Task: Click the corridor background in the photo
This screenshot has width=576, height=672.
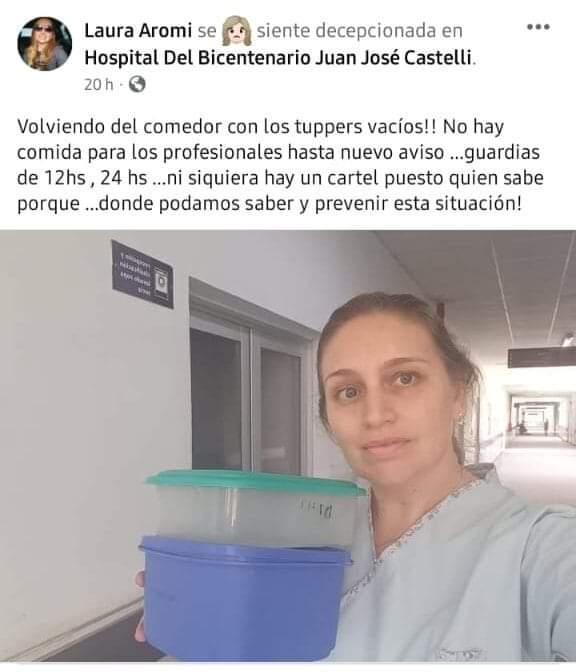Action: pyautogui.click(x=538, y=420)
